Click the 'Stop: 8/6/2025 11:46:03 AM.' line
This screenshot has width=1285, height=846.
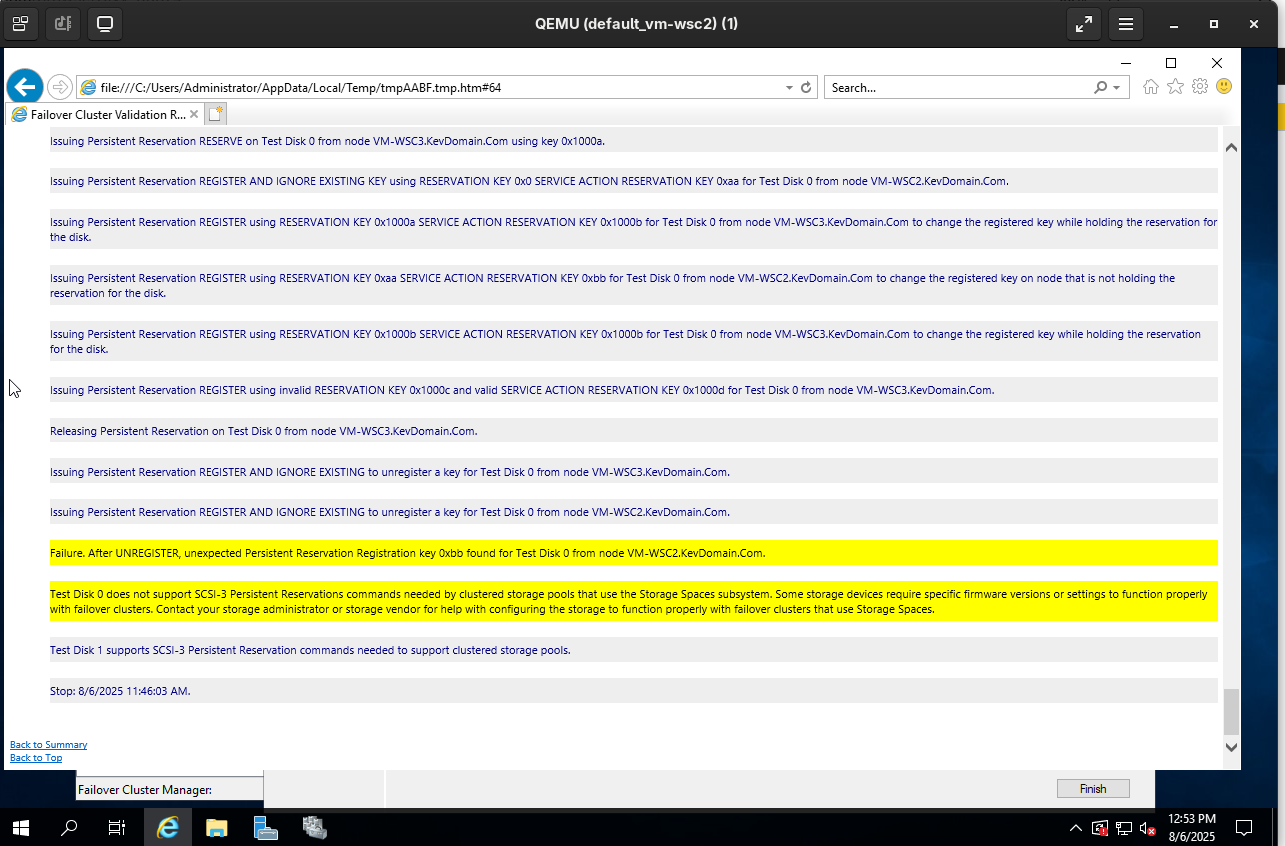pos(634,691)
